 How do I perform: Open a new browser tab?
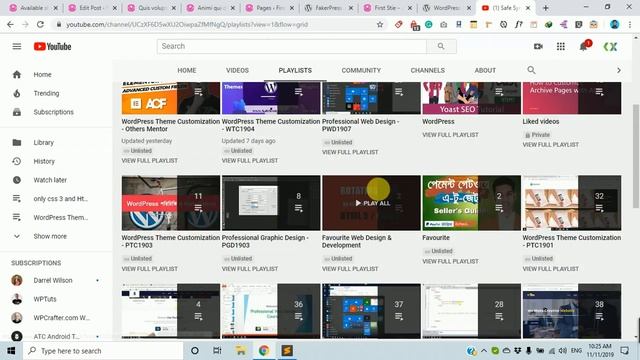545,8
